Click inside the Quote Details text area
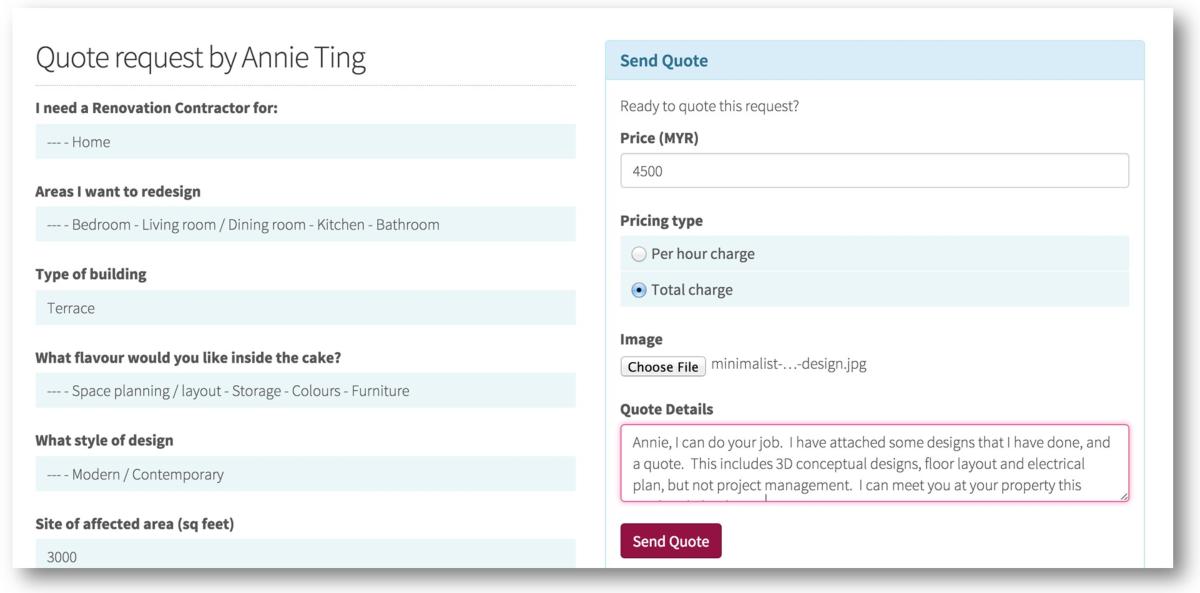 (874, 462)
